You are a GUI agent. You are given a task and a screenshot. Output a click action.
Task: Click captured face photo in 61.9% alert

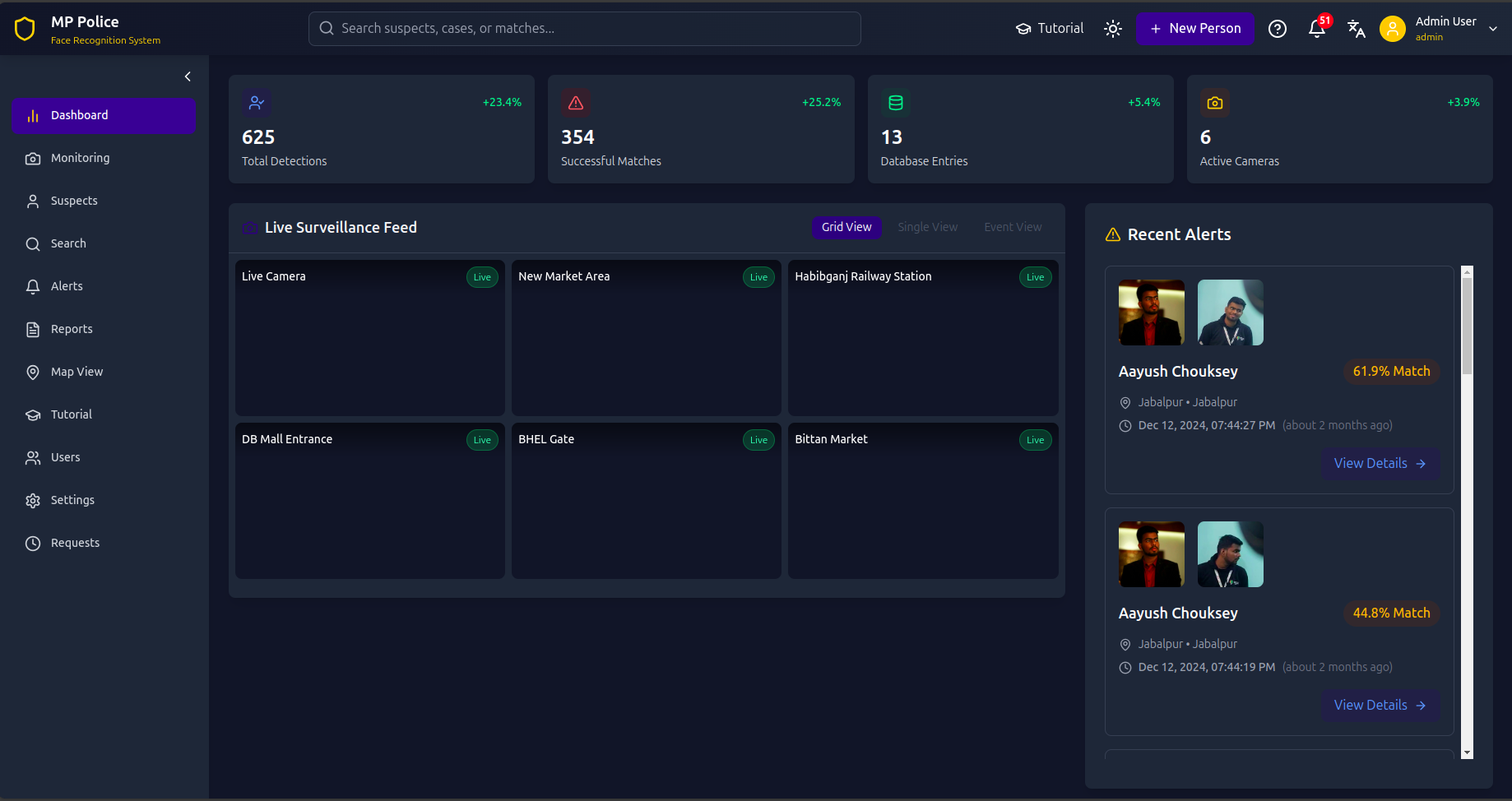click(x=1231, y=313)
